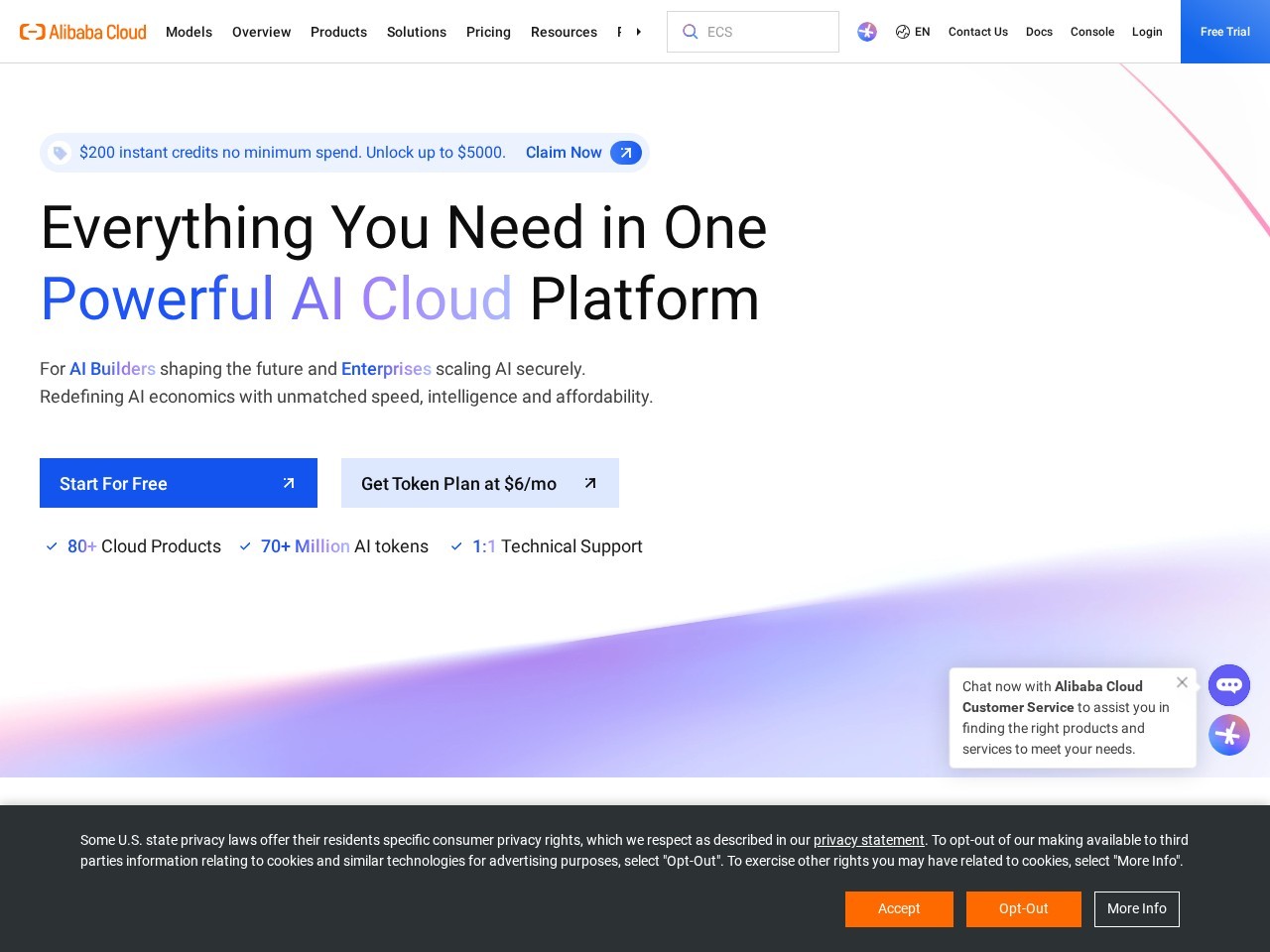This screenshot has height=952, width=1270.
Task: Open the Products menu
Action: pyautogui.click(x=338, y=32)
